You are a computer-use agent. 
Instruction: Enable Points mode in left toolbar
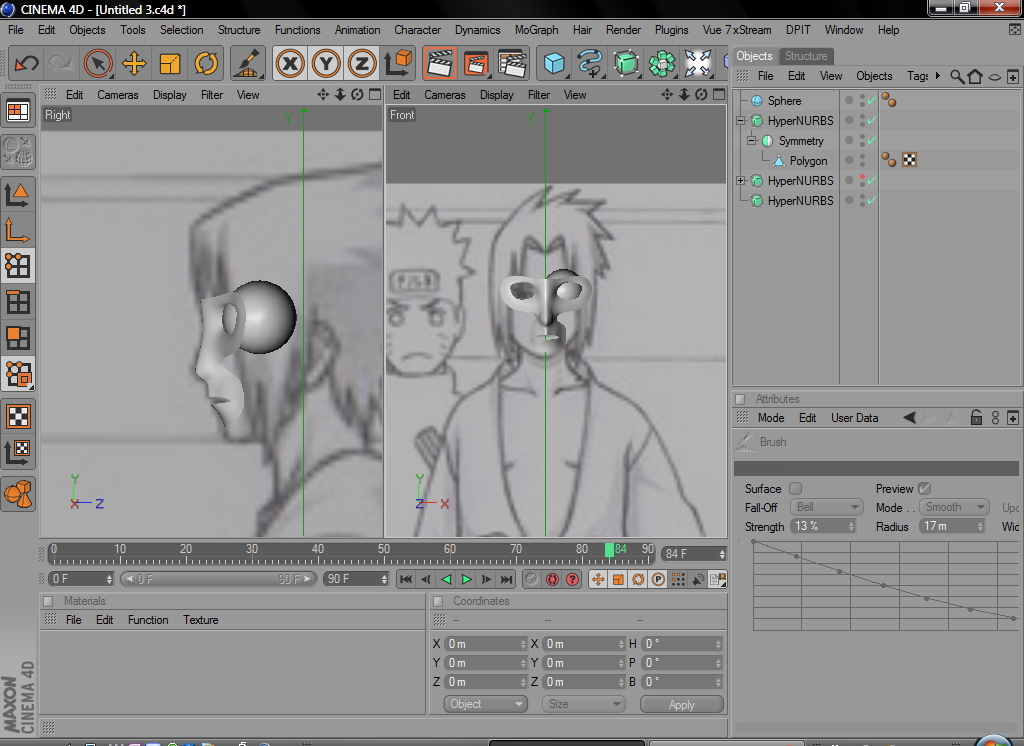pos(18,265)
